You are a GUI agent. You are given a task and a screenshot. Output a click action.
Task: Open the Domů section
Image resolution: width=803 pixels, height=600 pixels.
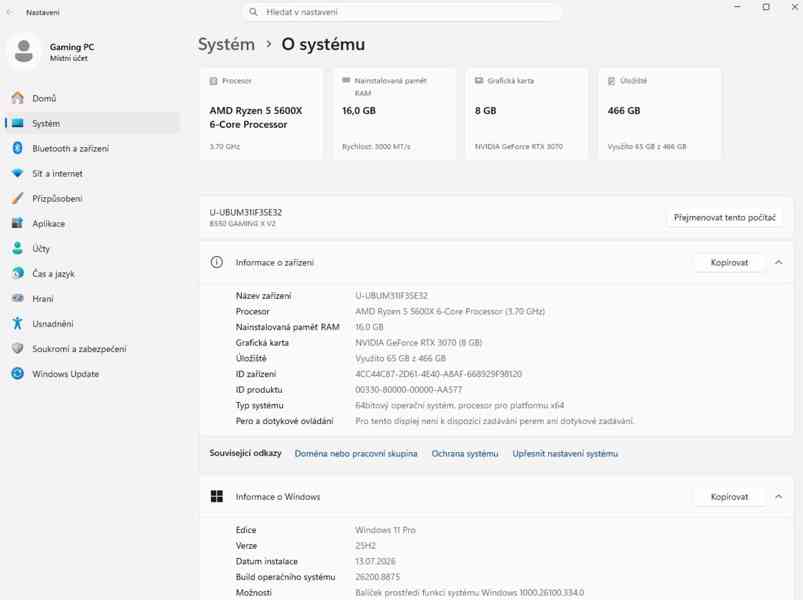92,98
